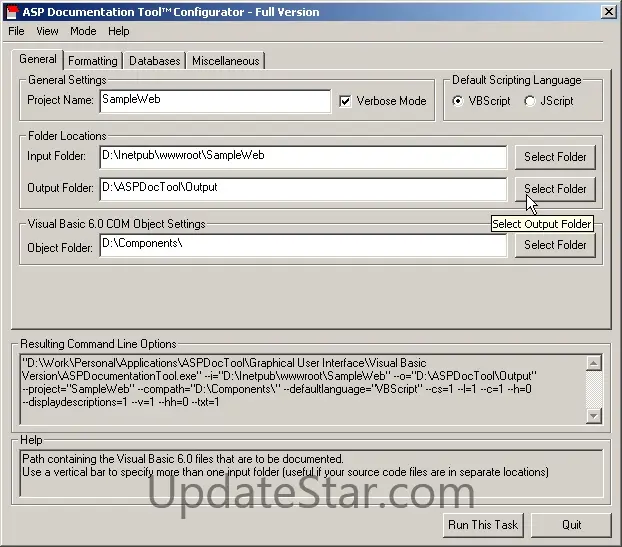Switch to the General tab

38,59
